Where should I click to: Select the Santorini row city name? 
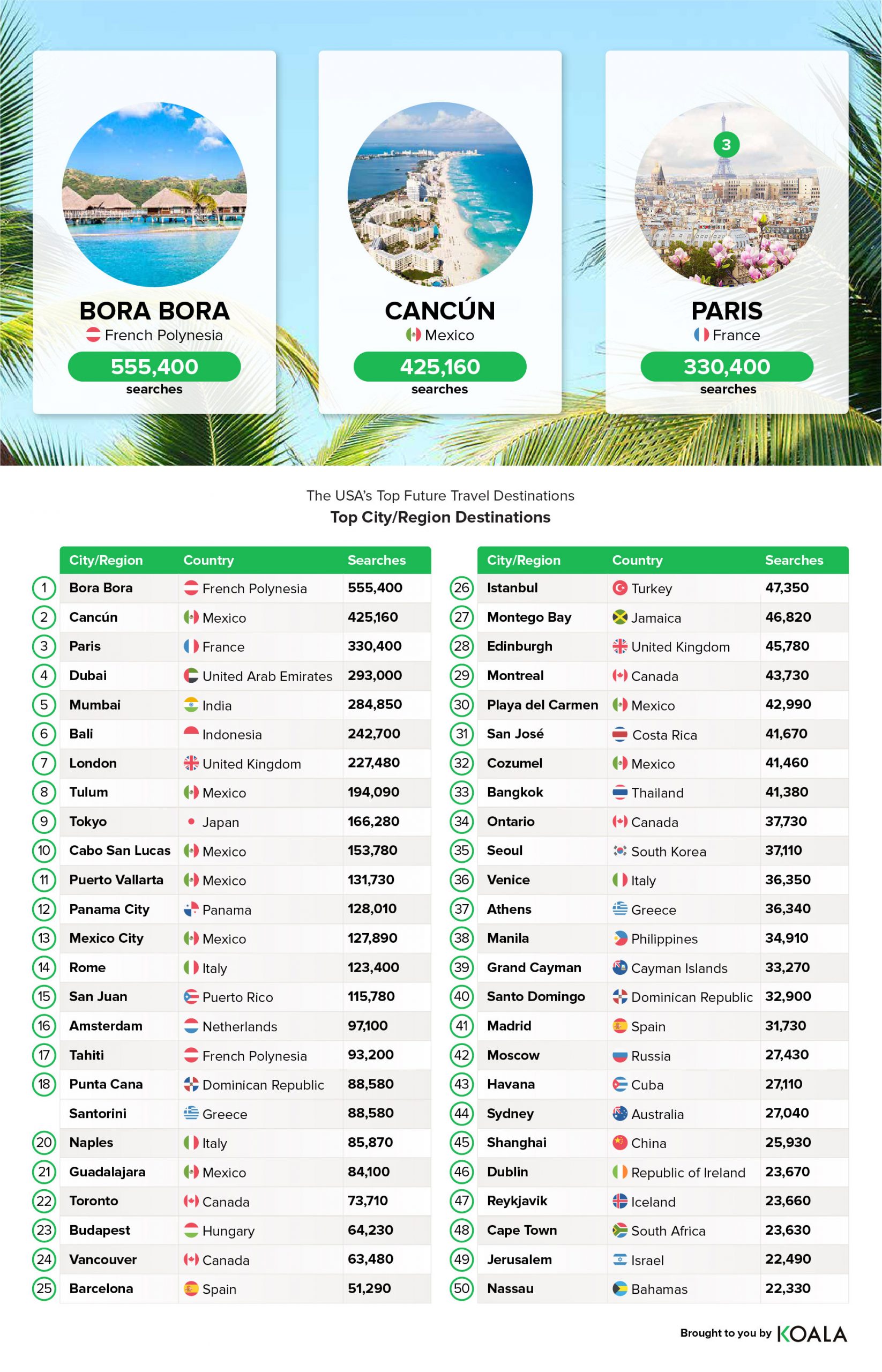(x=98, y=1113)
